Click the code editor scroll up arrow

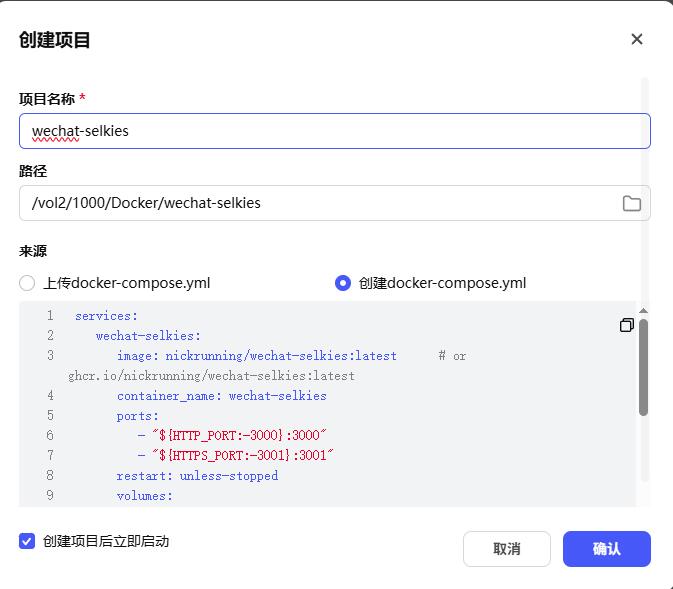click(643, 310)
